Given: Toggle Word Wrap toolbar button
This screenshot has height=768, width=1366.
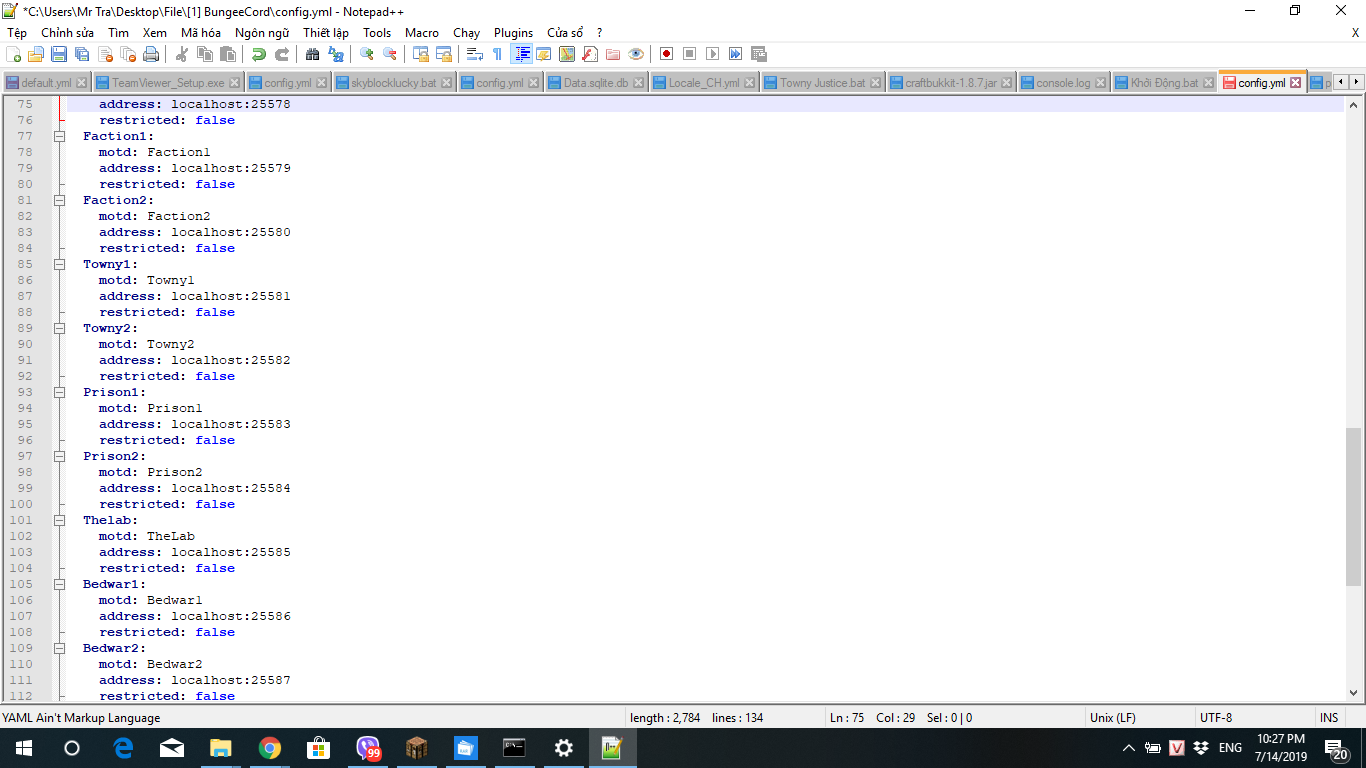Looking at the screenshot, I should (475, 54).
